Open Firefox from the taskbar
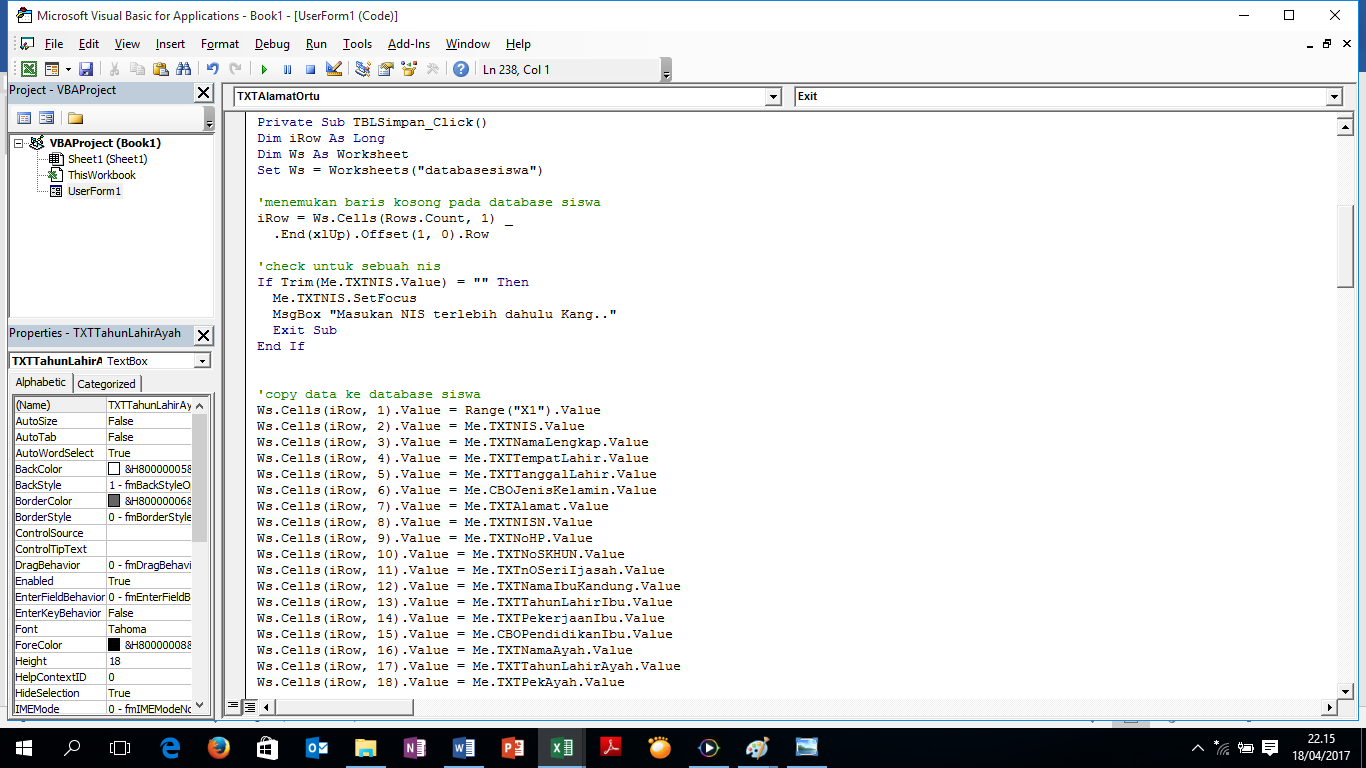The height and width of the screenshot is (768, 1366). coord(218,748)
